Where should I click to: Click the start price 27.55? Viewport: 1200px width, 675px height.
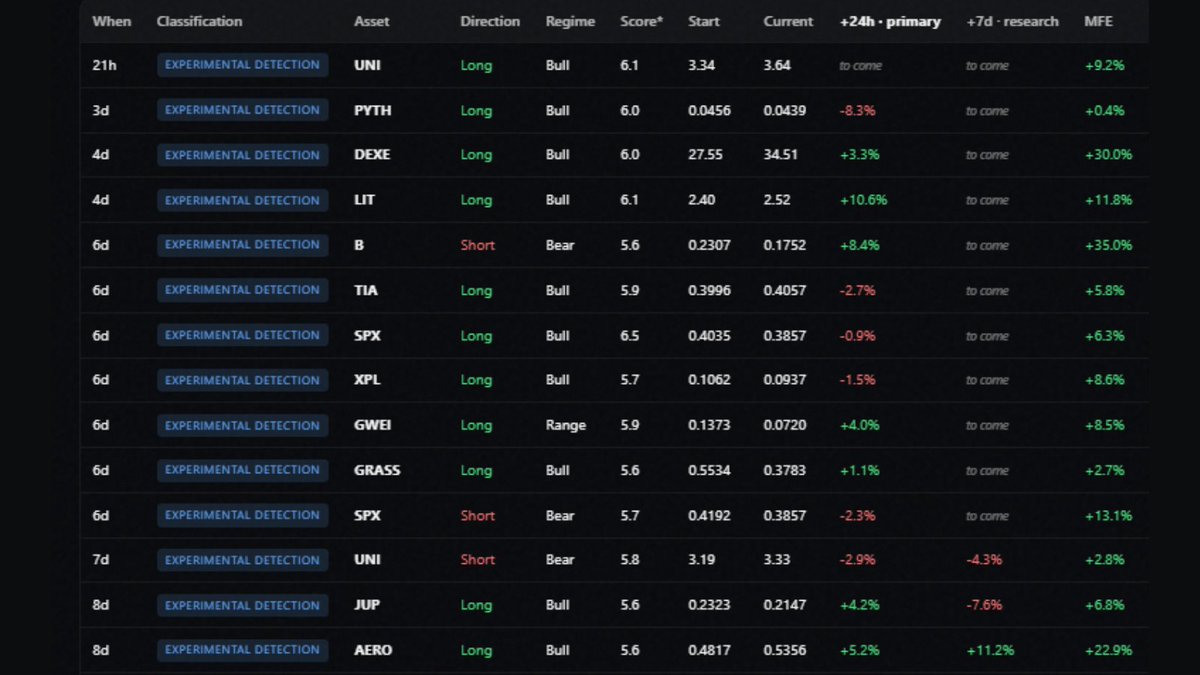click(x=706, y=155)
